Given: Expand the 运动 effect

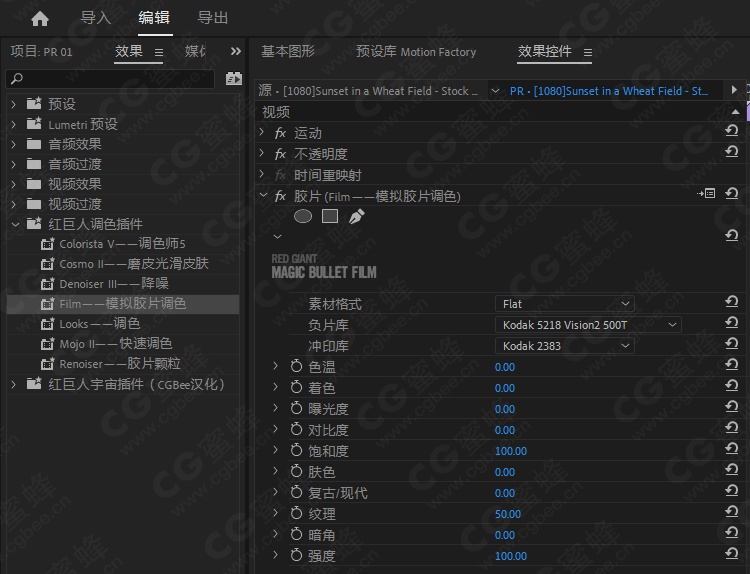Looking at the screenshot, I should 262,132.
